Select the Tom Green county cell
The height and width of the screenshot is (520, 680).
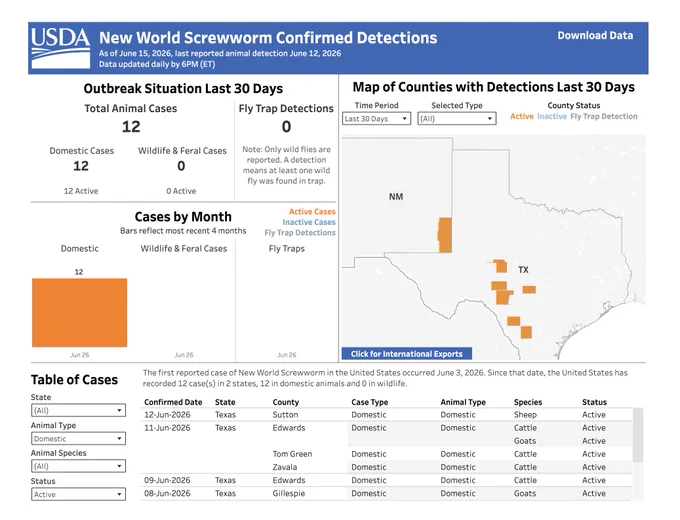point(292,454)
